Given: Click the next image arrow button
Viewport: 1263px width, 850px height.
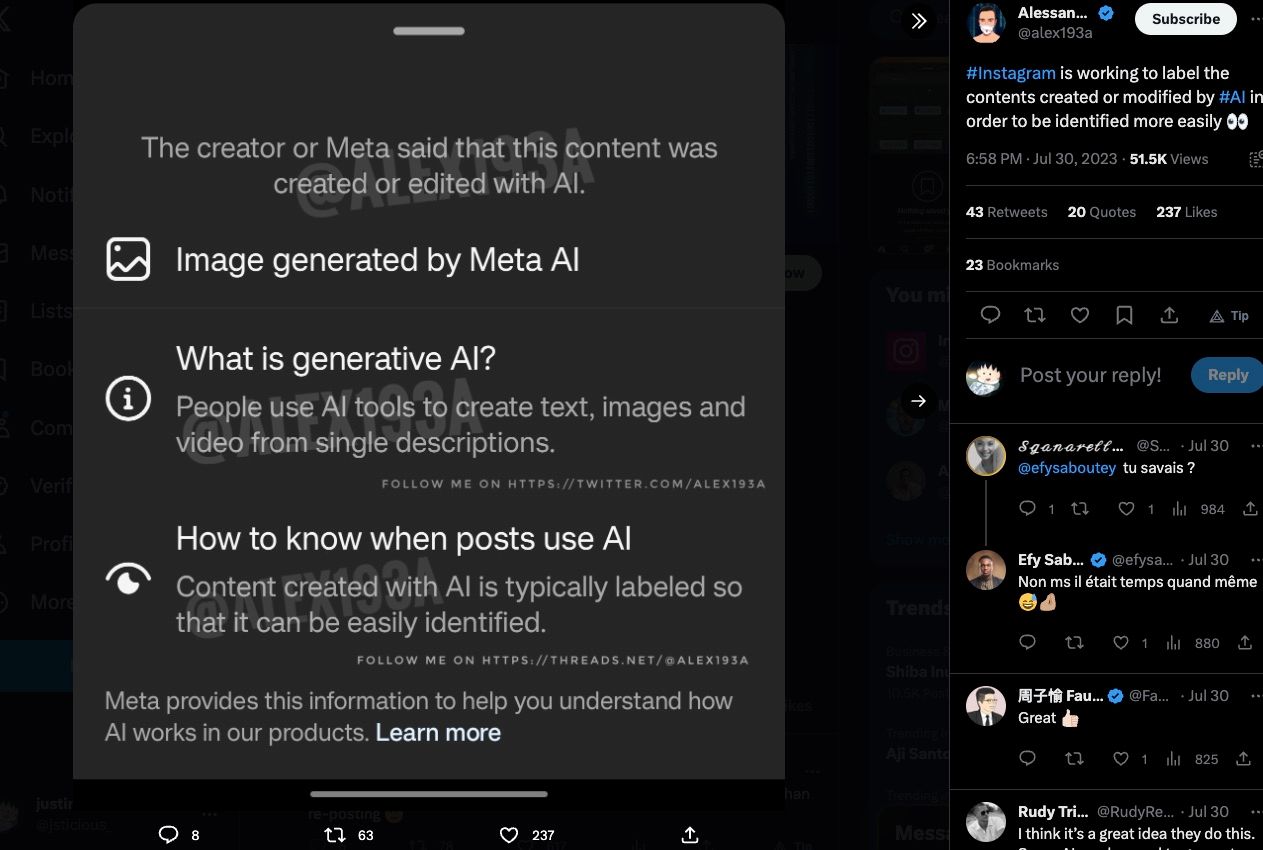Looking at the screenshot, I should pos(918,402).
